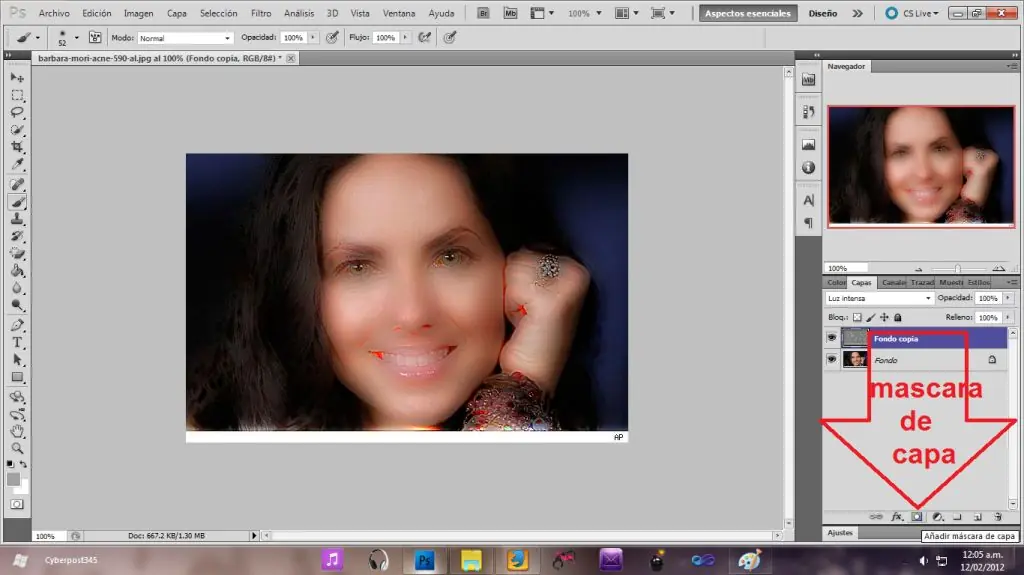Select the Blur tool
The height and width of the screenshot is (575, 1024).
click(17, 288)
